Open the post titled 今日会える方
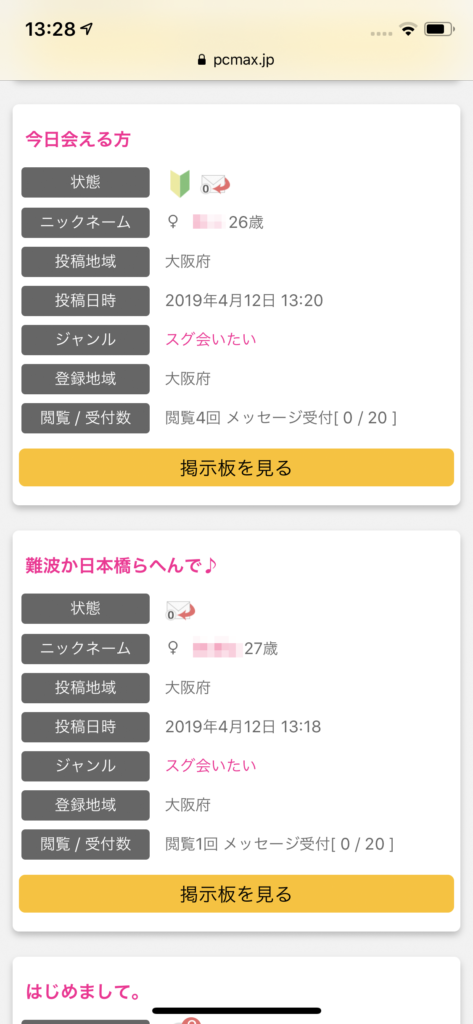The width and height of the screenshot is (473, 1024). 78,139
